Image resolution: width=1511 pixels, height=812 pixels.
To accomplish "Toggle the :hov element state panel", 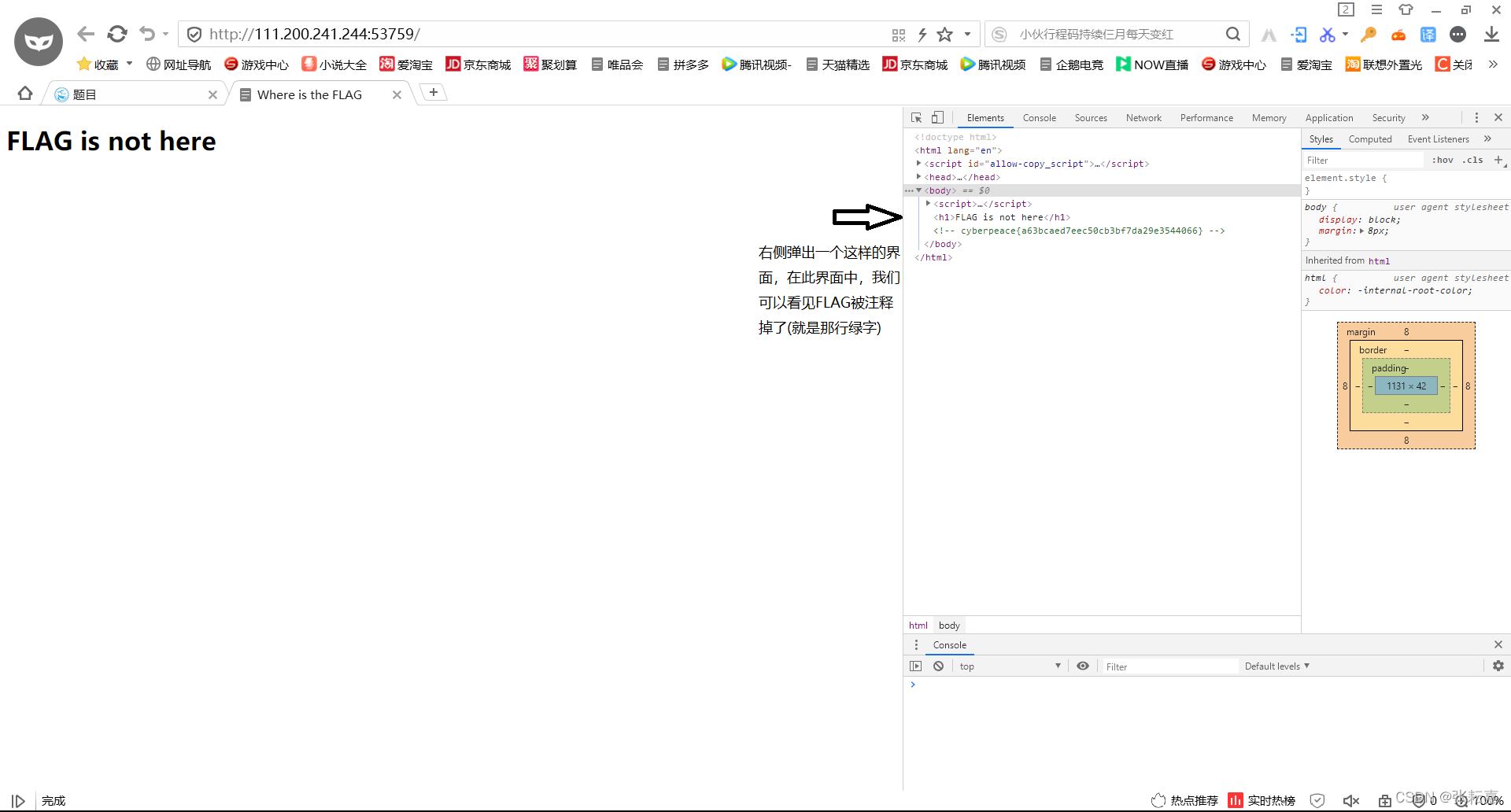I will (1443, 160).
